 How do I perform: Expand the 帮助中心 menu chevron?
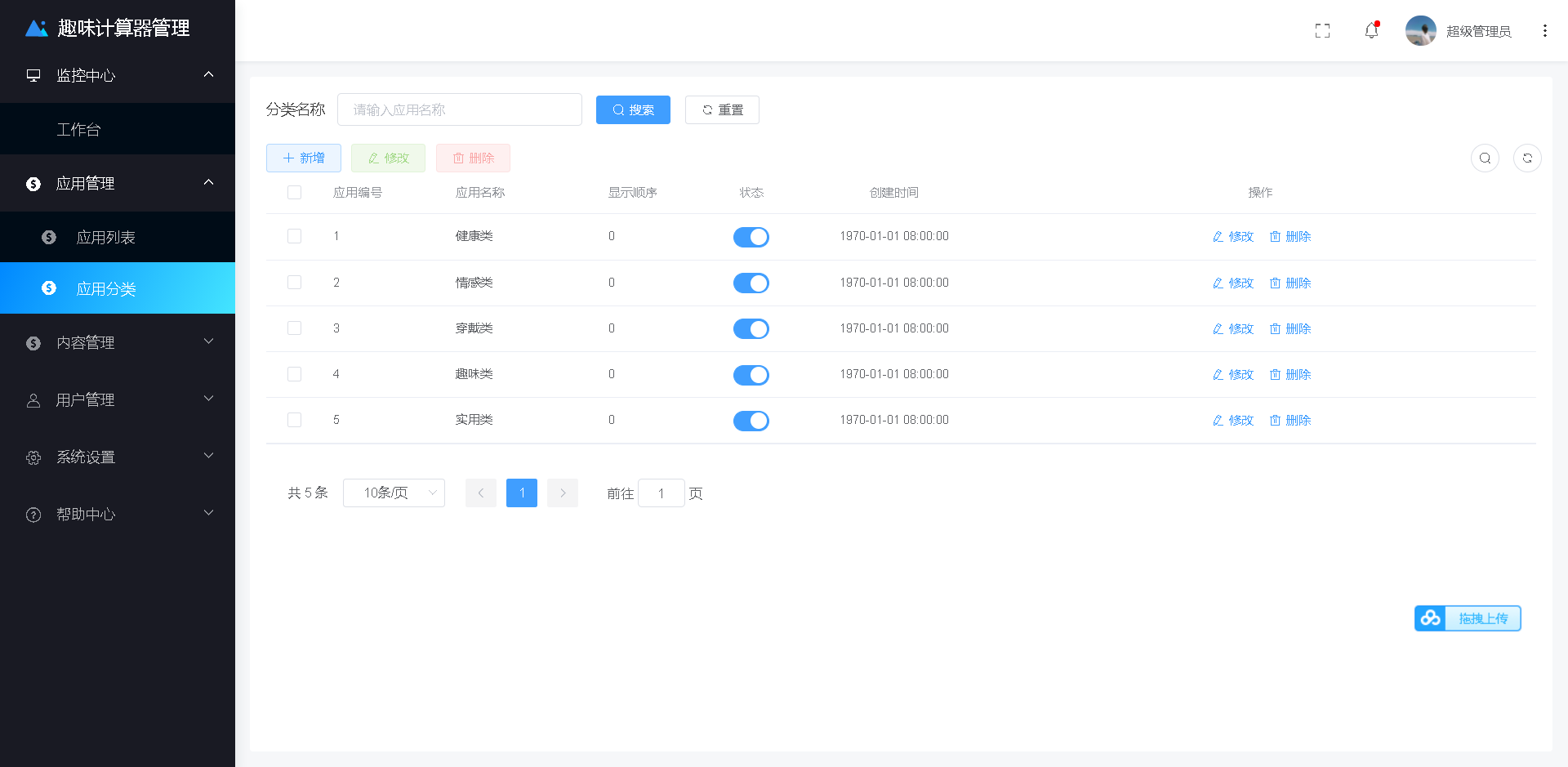209,513
